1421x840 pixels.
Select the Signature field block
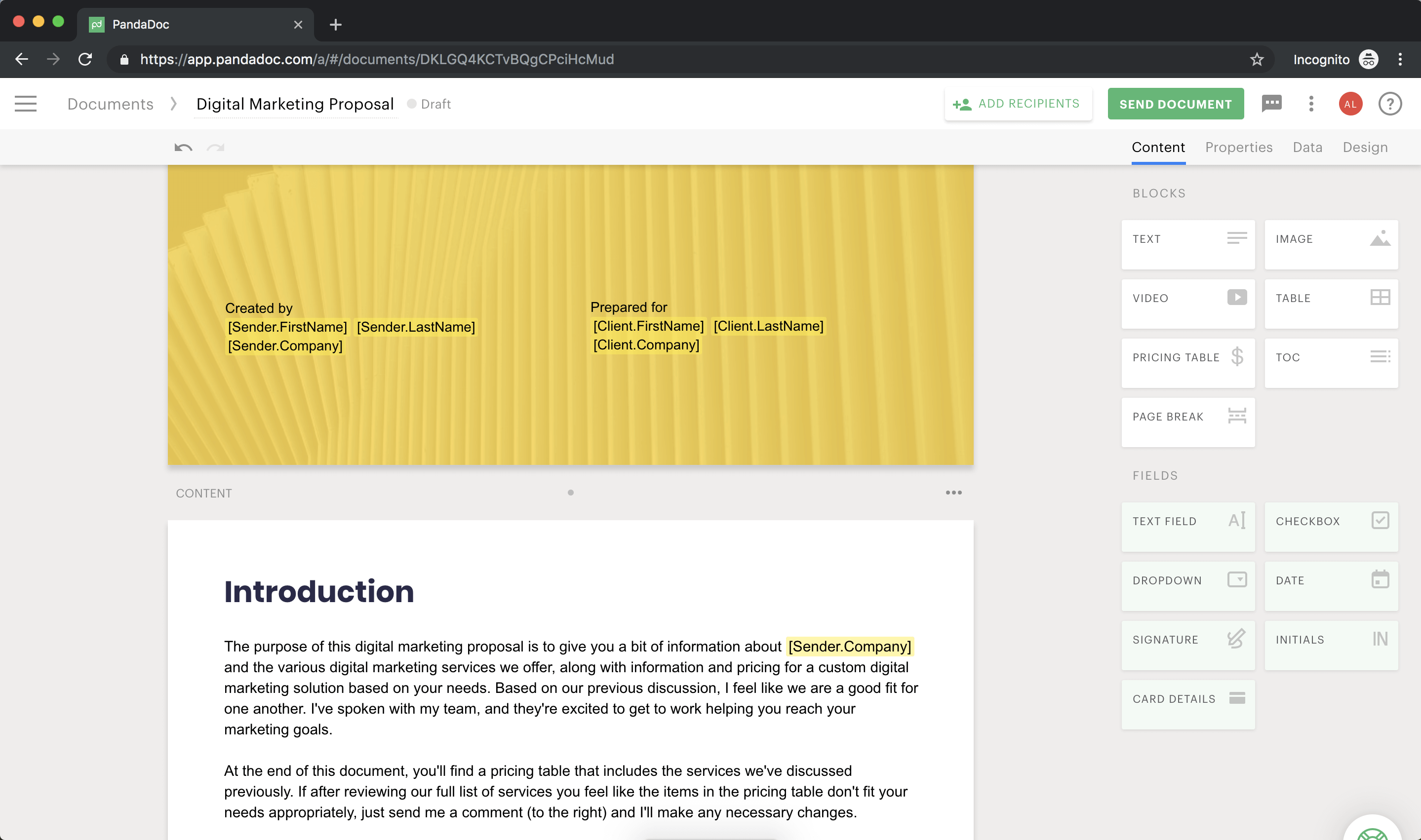tap(1187, 645)
